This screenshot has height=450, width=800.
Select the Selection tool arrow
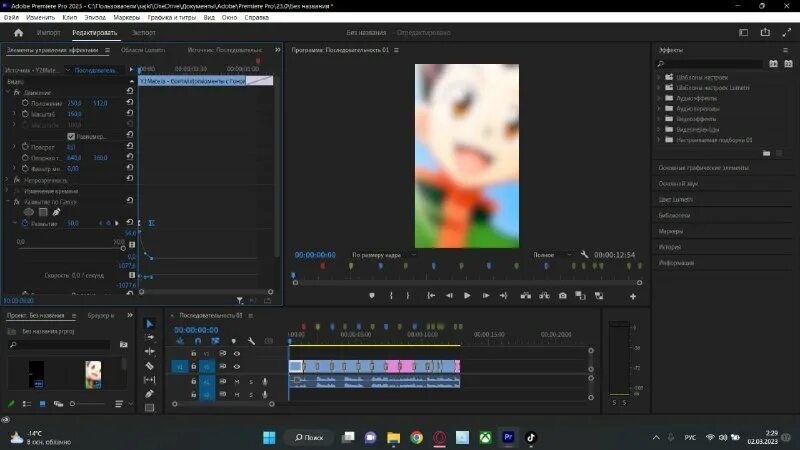coord(149,323)
